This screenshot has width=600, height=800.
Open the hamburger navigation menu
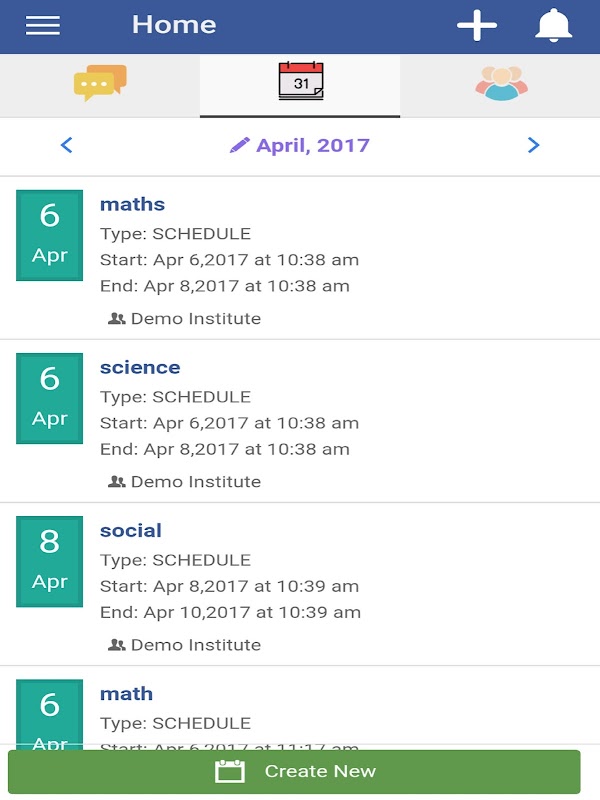pyautogui.click(x=43, y=26)
